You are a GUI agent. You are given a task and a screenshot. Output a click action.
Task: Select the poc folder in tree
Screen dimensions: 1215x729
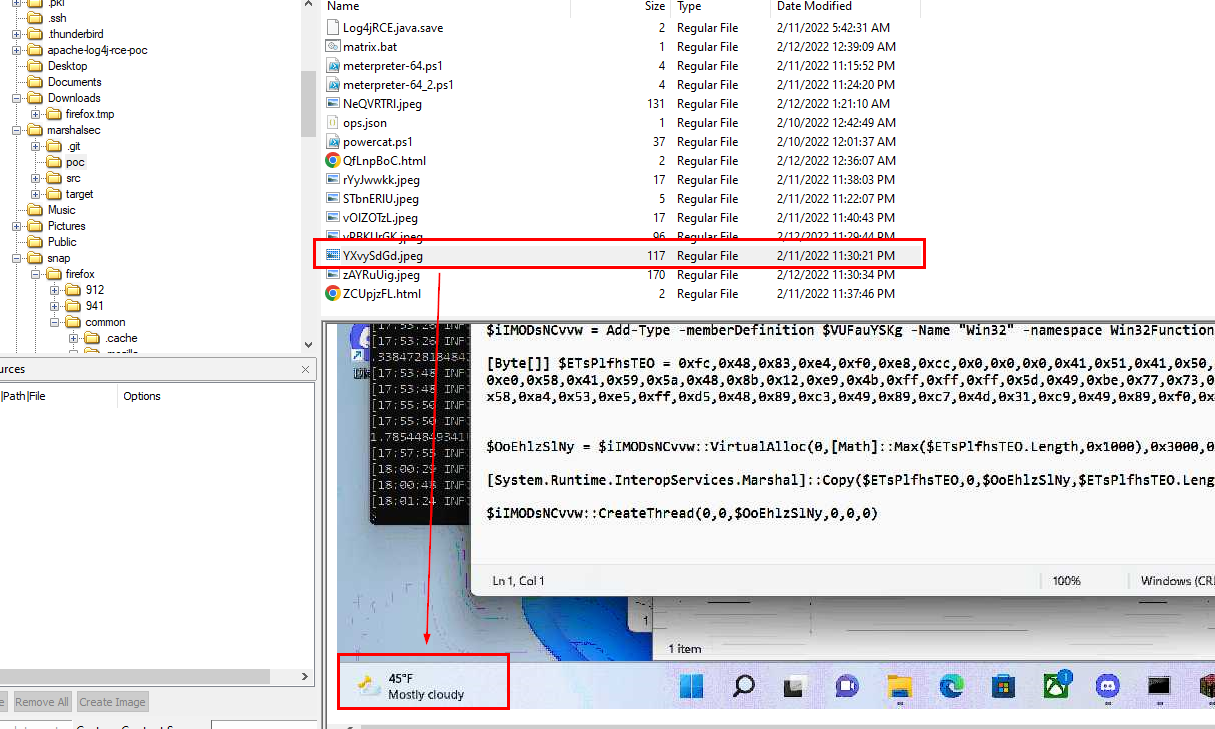click(x=75, y=162)
